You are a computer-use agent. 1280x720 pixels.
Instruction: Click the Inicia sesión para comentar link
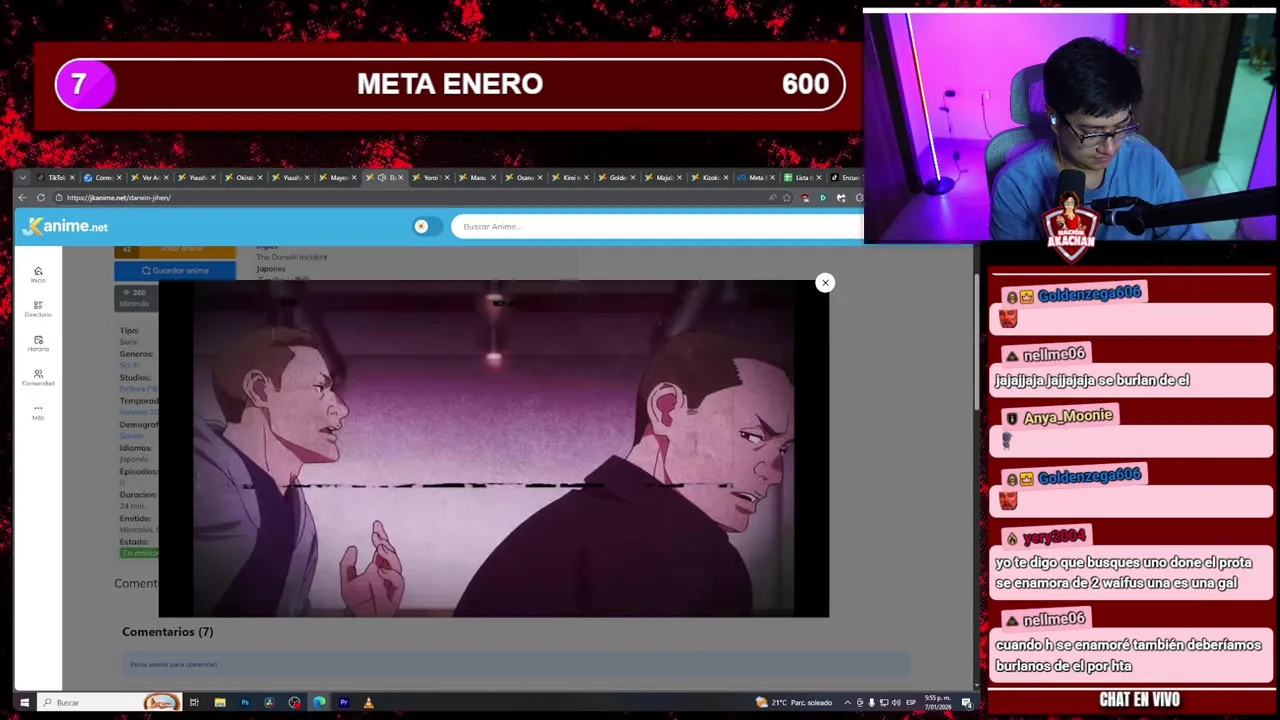(173, 664)
